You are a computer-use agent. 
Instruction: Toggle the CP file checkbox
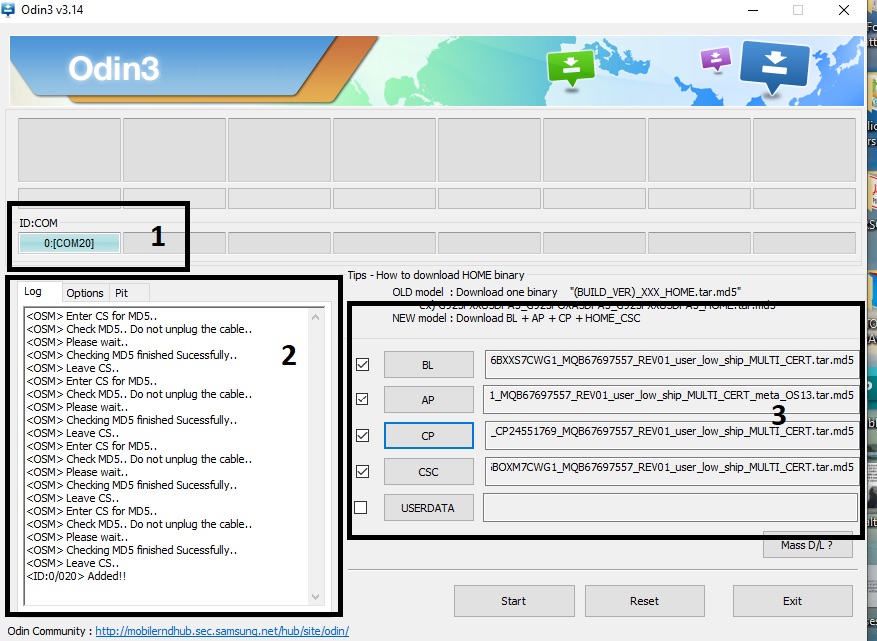[362, 435]
